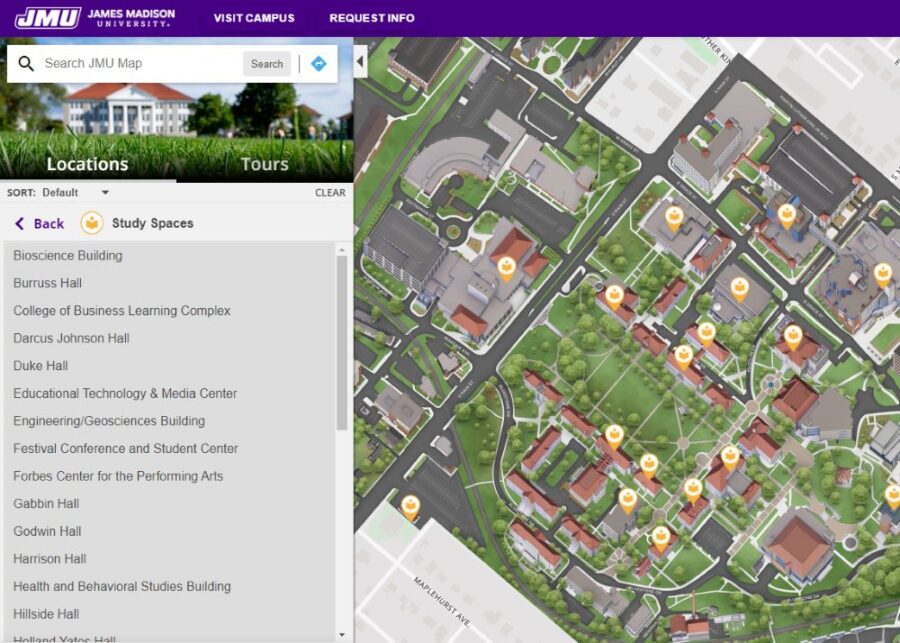Viewport: 900px width, 643px height.
Task: Click CLEAR to reset filters
Action: pyautogui.click(x=329, y=193)
